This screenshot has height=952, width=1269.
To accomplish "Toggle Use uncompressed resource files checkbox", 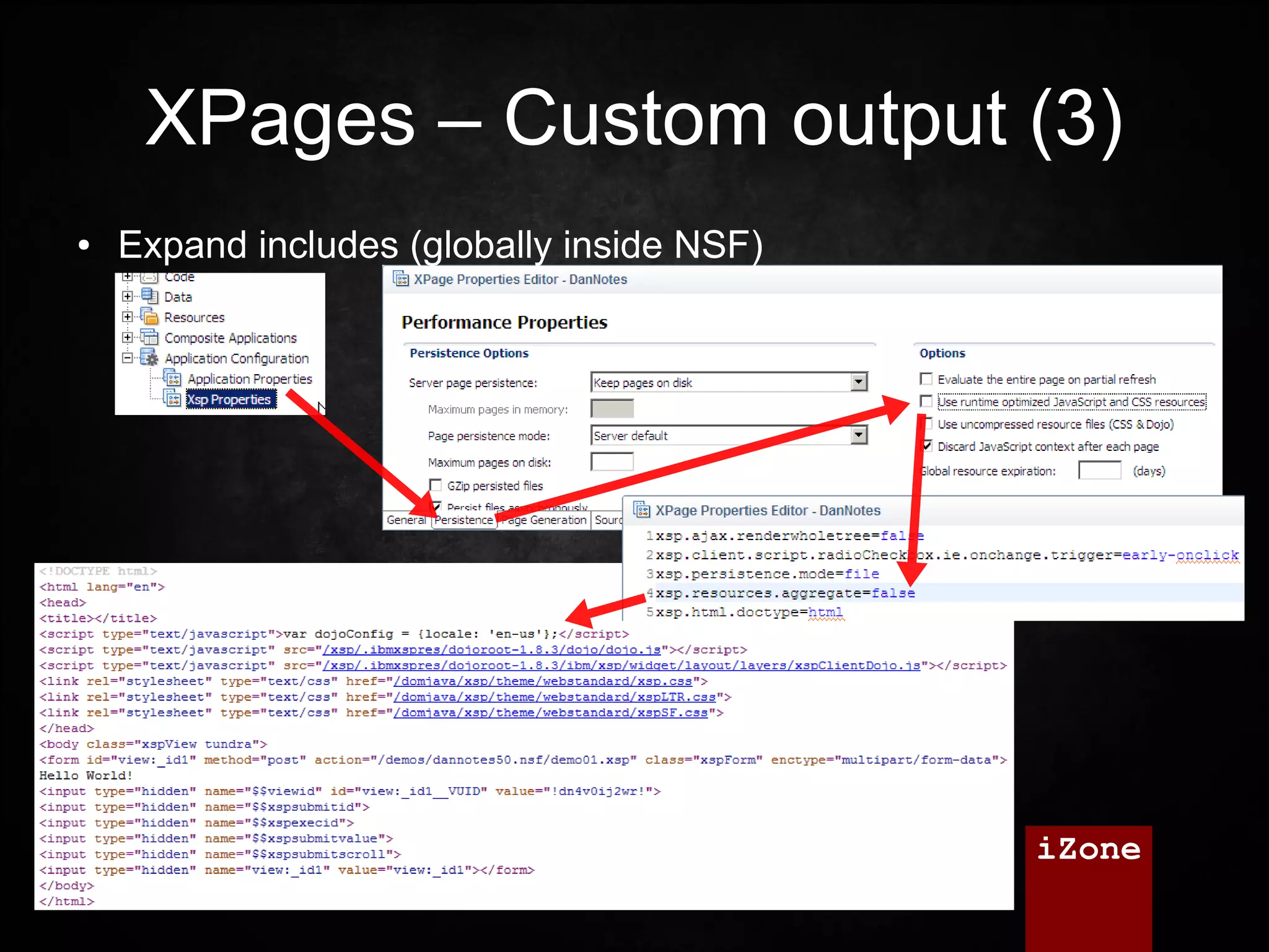I will pyautogui.click(x=927, y=424).
